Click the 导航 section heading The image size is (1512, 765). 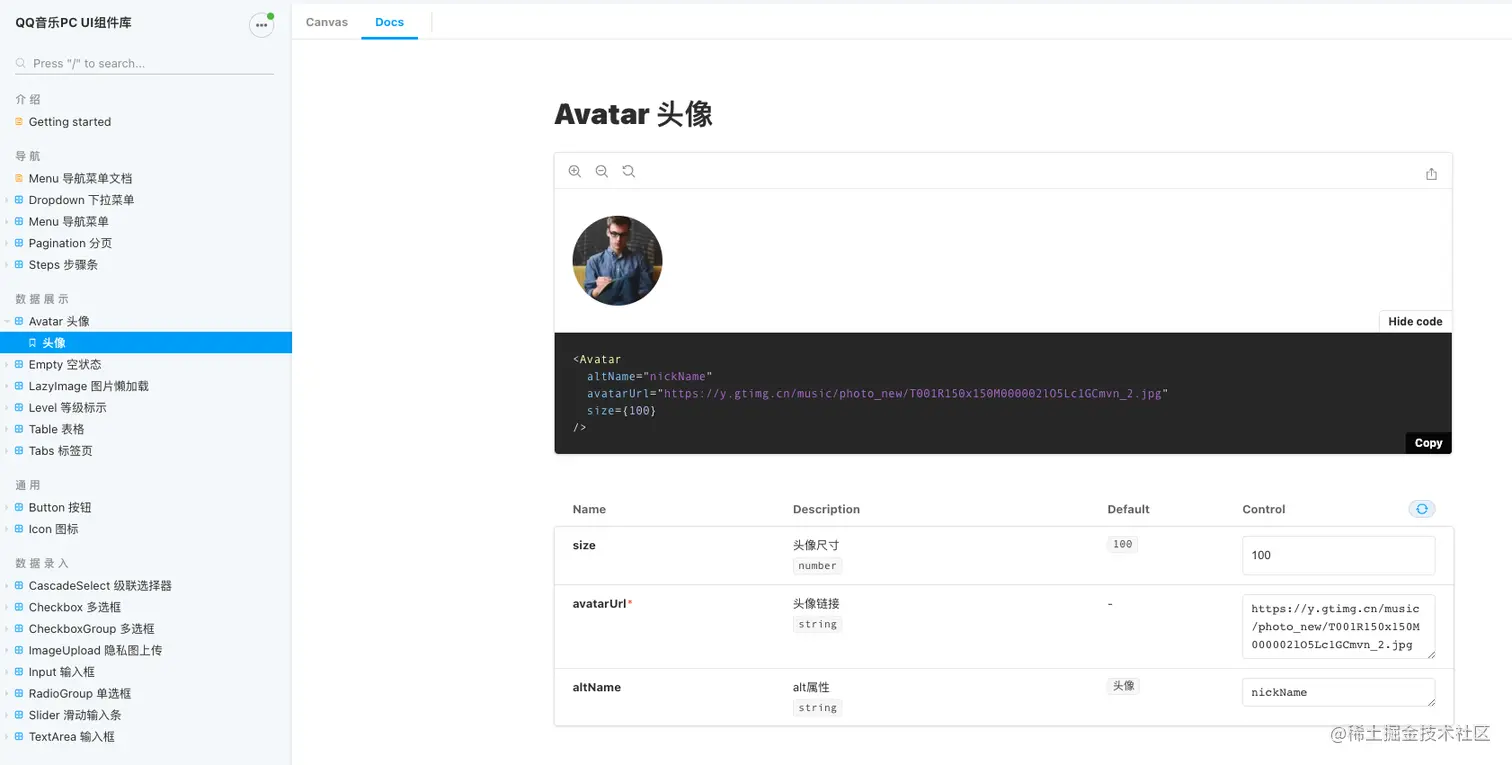[28, 156]
